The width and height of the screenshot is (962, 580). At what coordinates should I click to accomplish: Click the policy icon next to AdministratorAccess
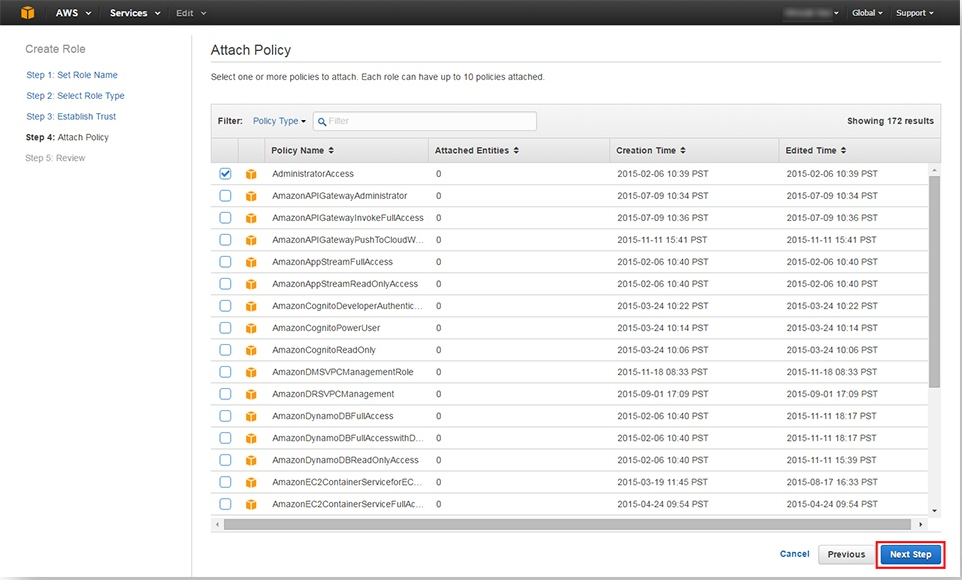[252, 174]
